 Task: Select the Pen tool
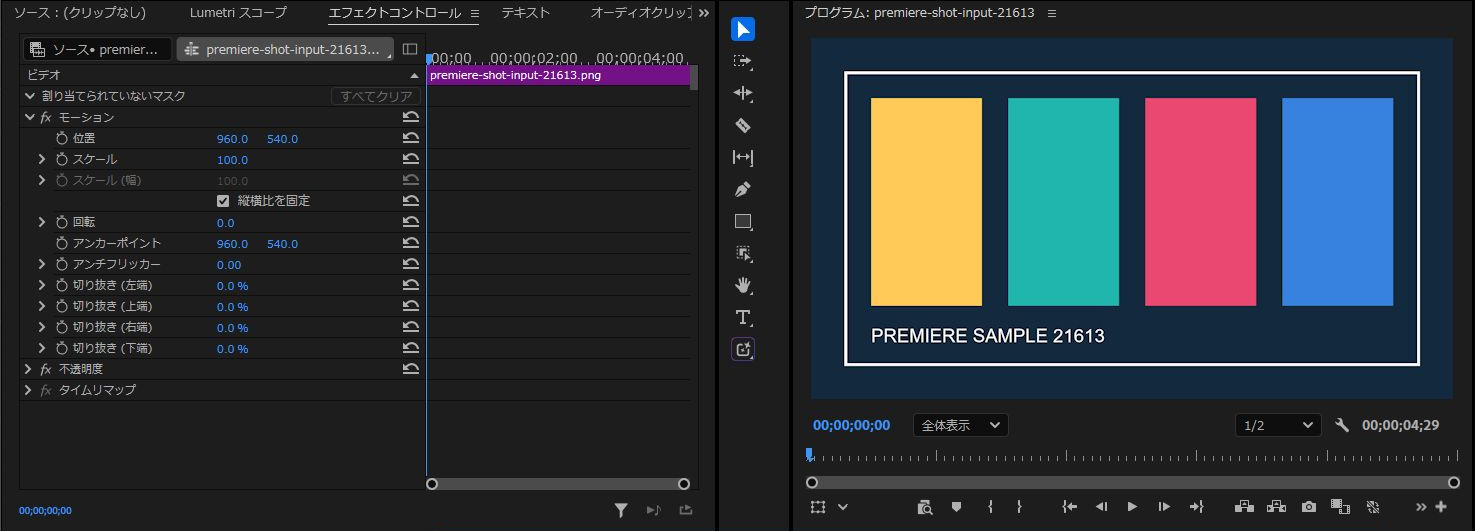tap(743, 189)
